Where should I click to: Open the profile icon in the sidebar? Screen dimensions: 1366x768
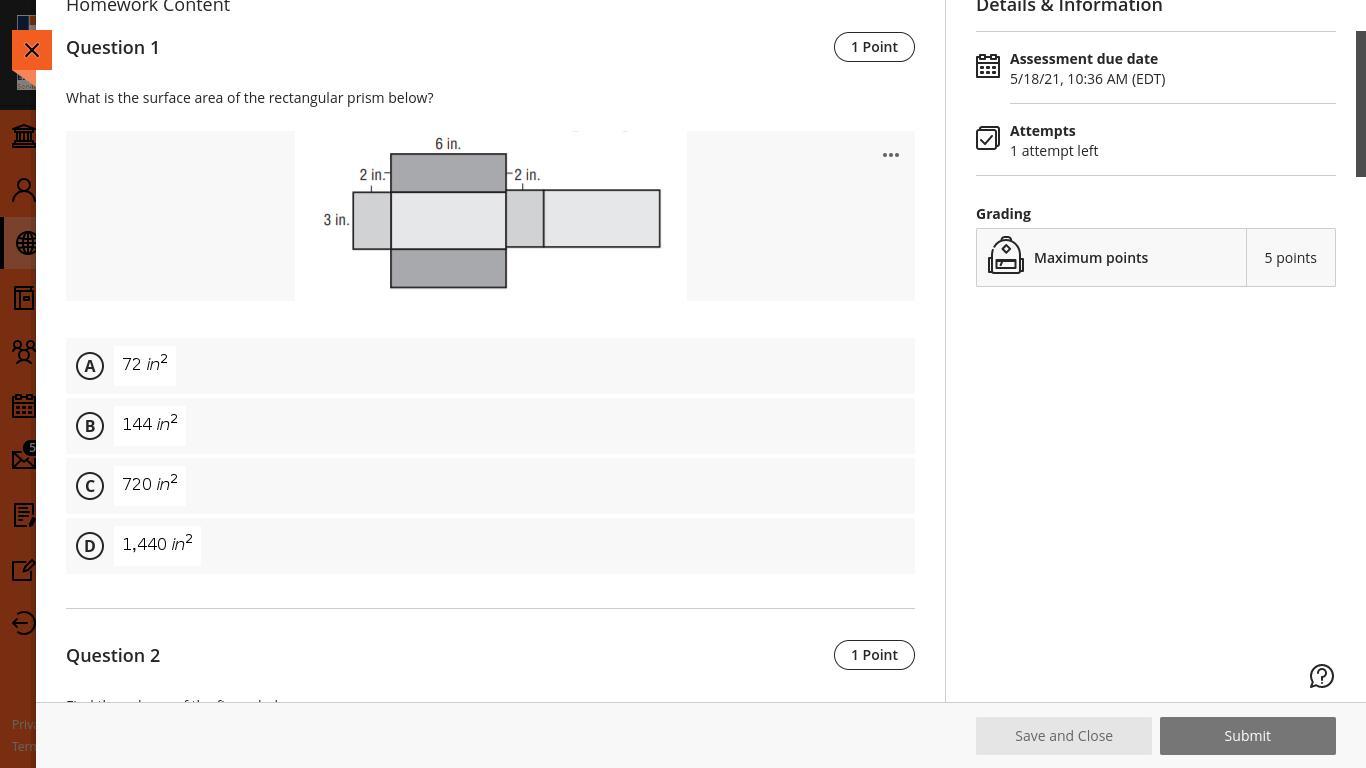point(23,189)
